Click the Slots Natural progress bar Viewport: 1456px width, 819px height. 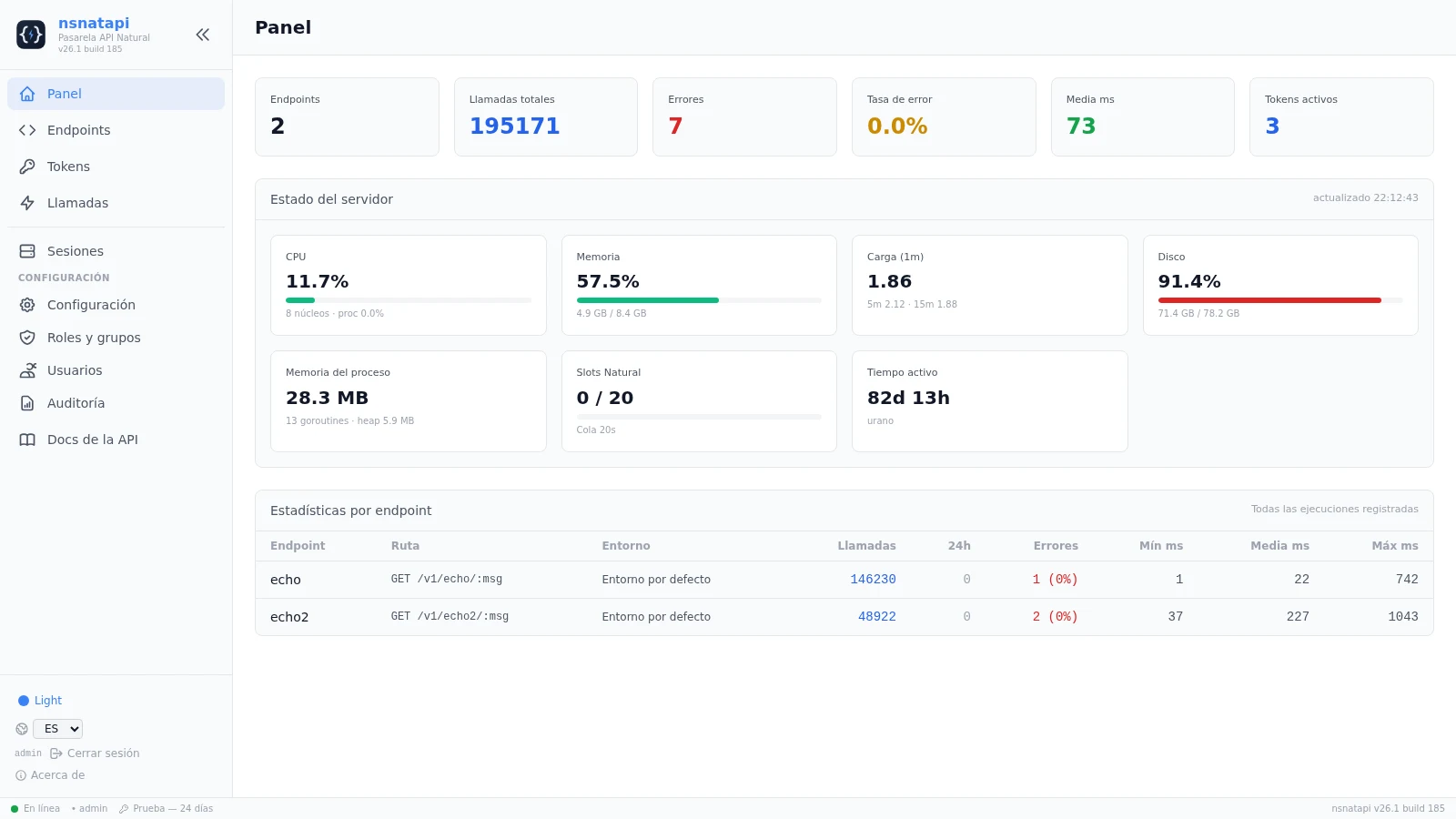click(x=699, y=417)
